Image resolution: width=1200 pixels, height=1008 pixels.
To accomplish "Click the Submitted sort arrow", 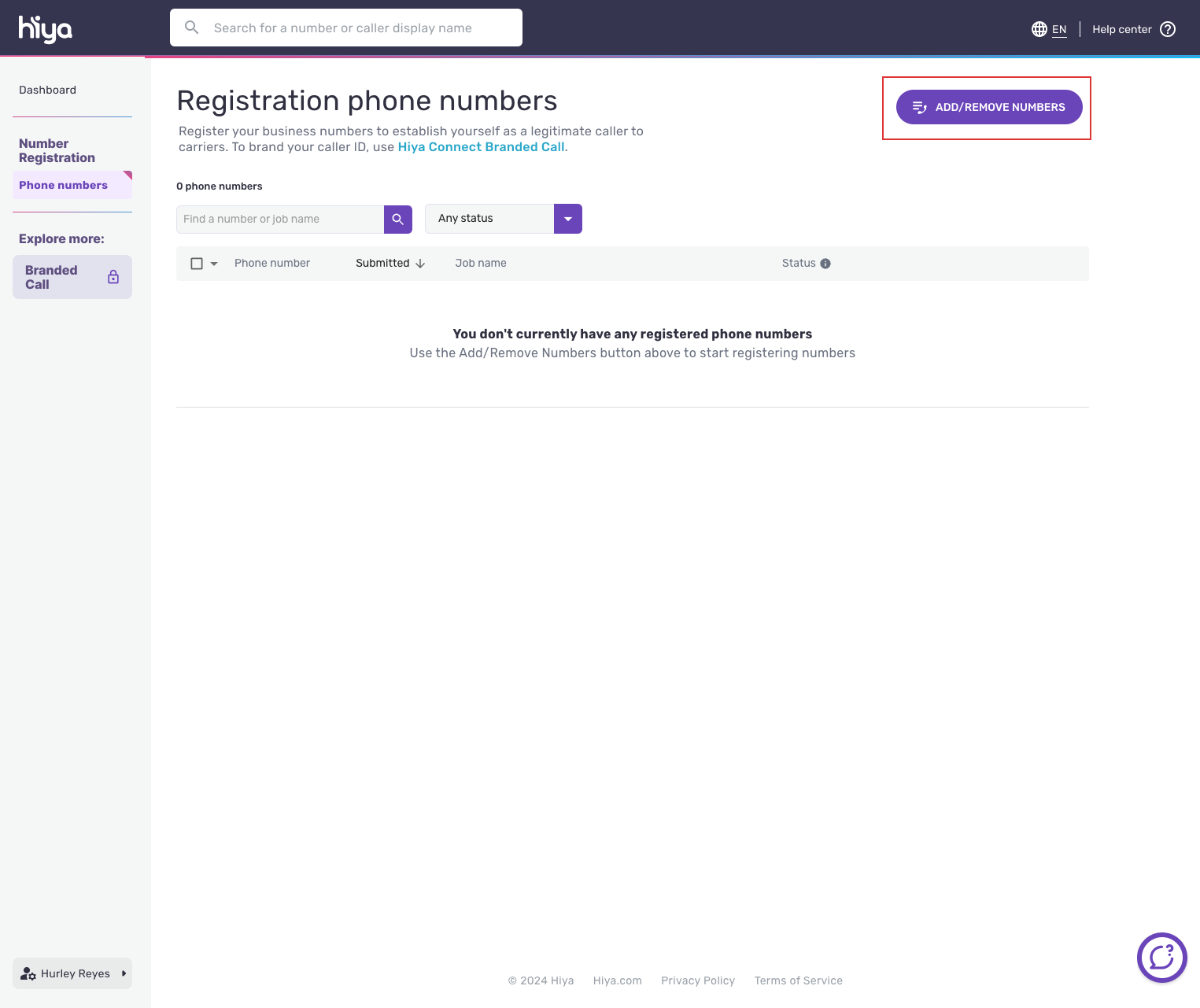I will point(420,264).
